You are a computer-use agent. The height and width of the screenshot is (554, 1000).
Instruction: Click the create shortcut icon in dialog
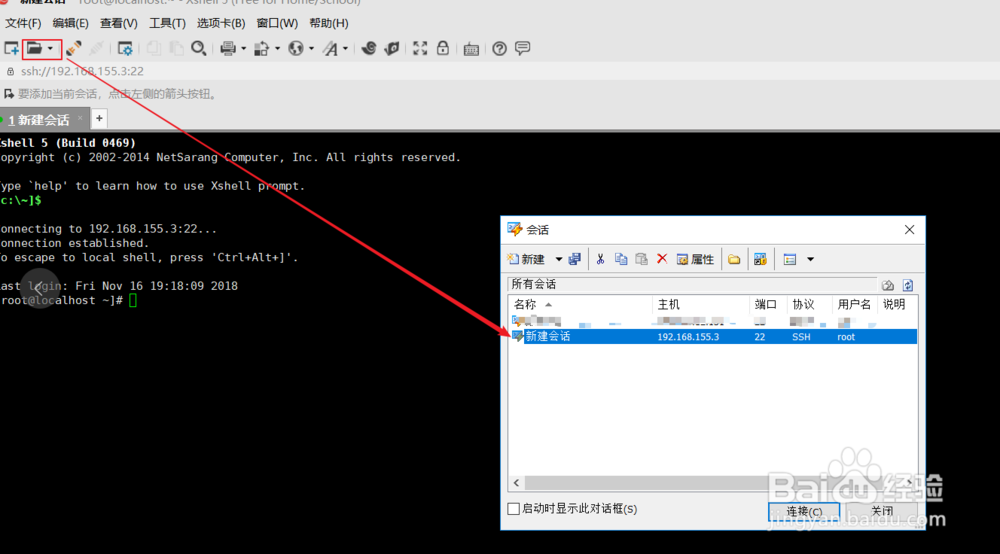pos(760,259)
